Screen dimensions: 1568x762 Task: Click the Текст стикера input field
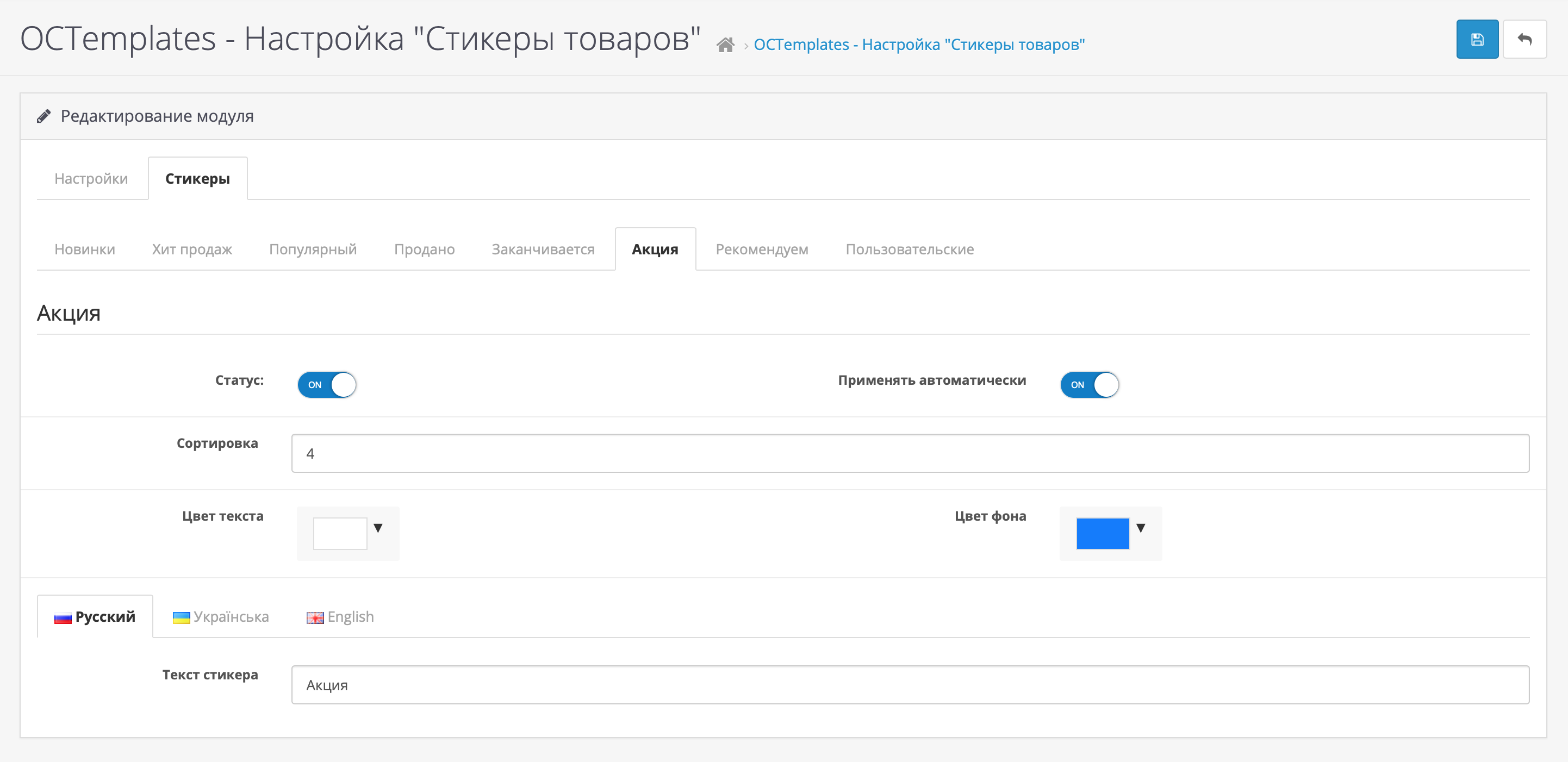(x=910, y=685)
